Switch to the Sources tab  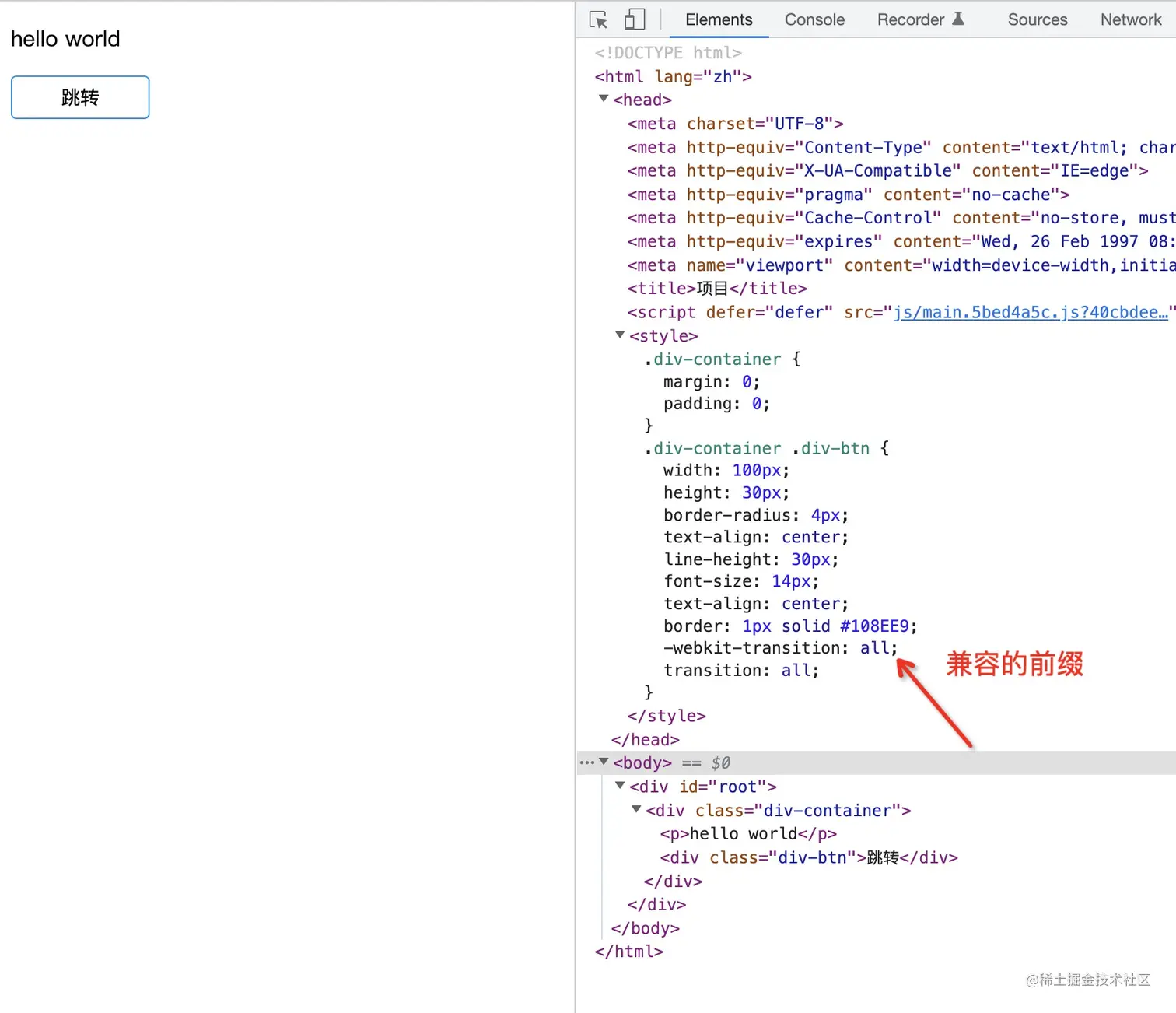coord(1038,19)
